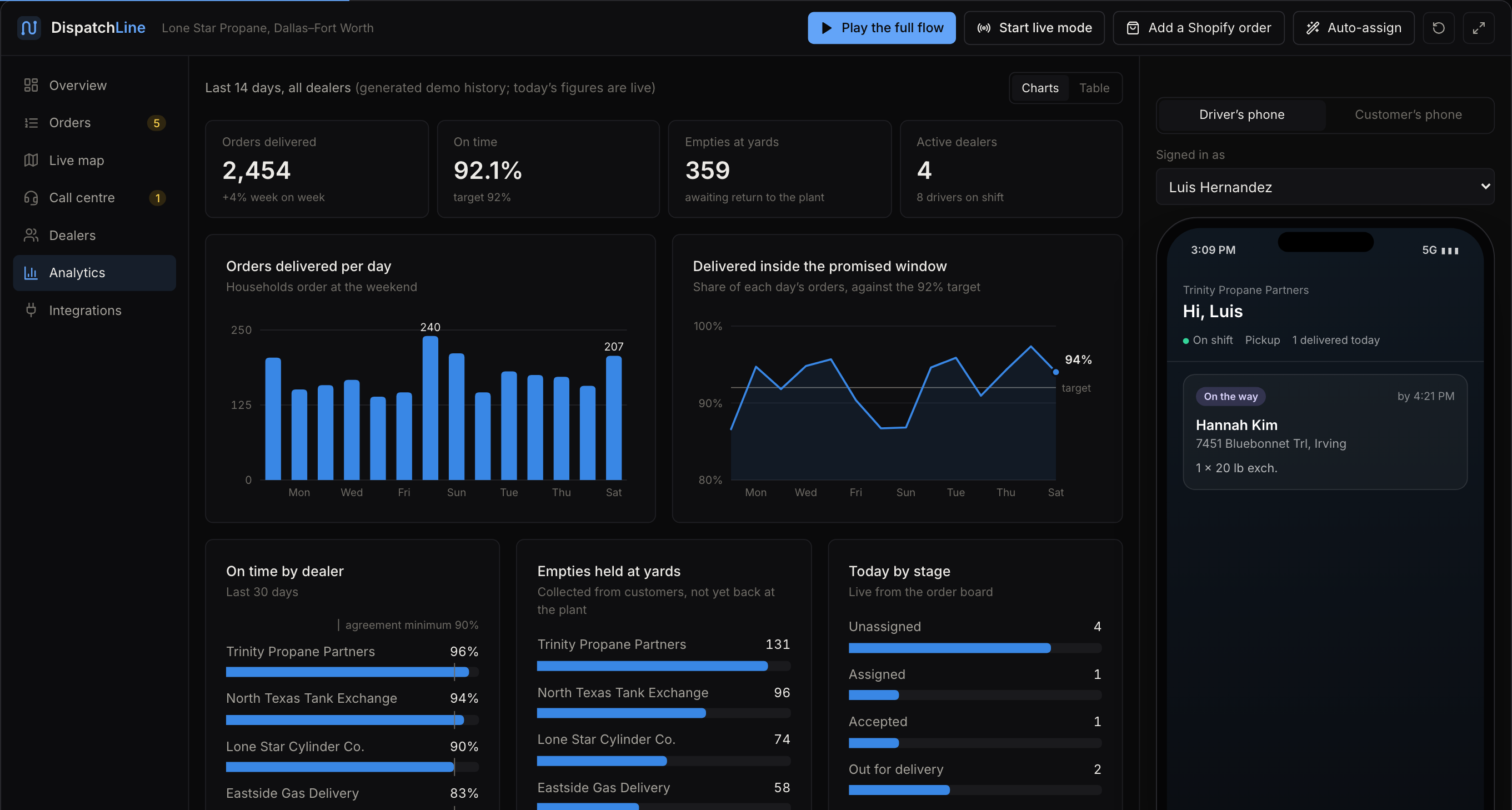This screenshot has width=1512, height=810.
Task: Open the Luis Hernandez signed-in dropdown
Action: coord(1325,187)
